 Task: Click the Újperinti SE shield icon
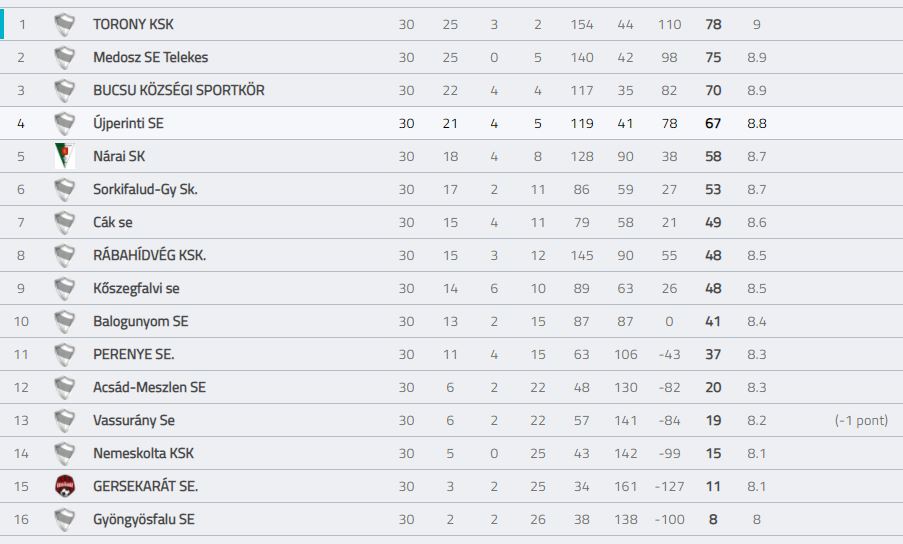pyautogui.click(x=64, y=123)
